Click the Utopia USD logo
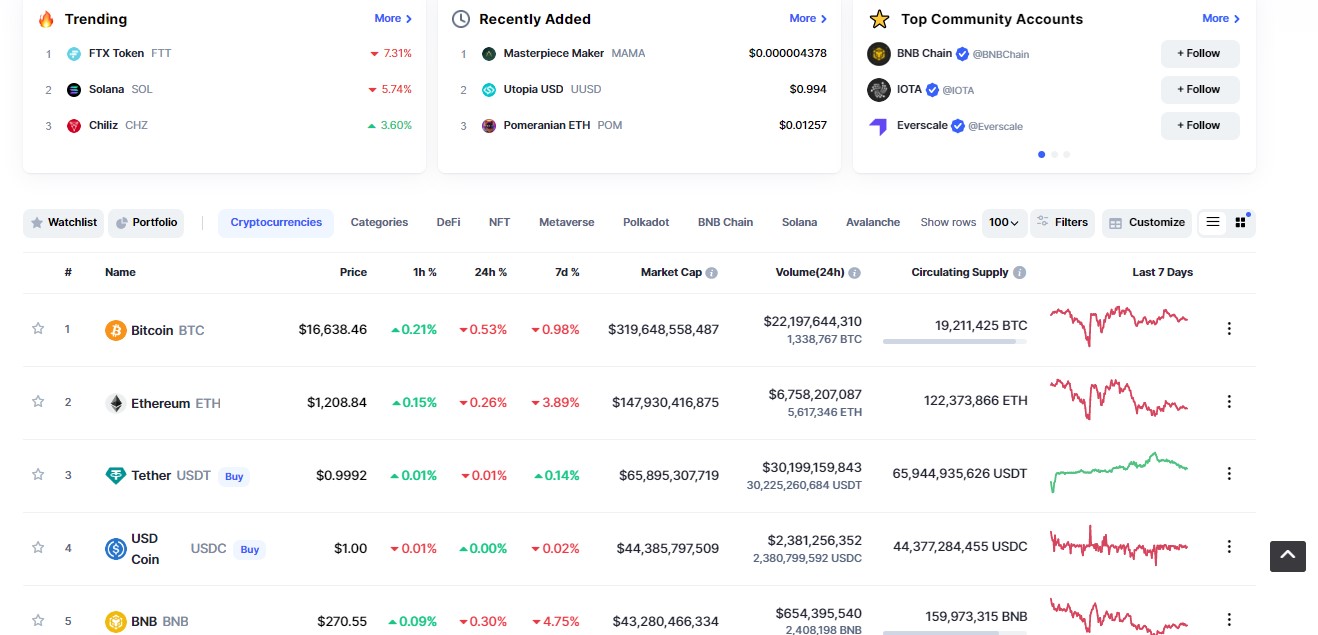Viewport: 1318px width, 635px height. [x=489, y=89]
